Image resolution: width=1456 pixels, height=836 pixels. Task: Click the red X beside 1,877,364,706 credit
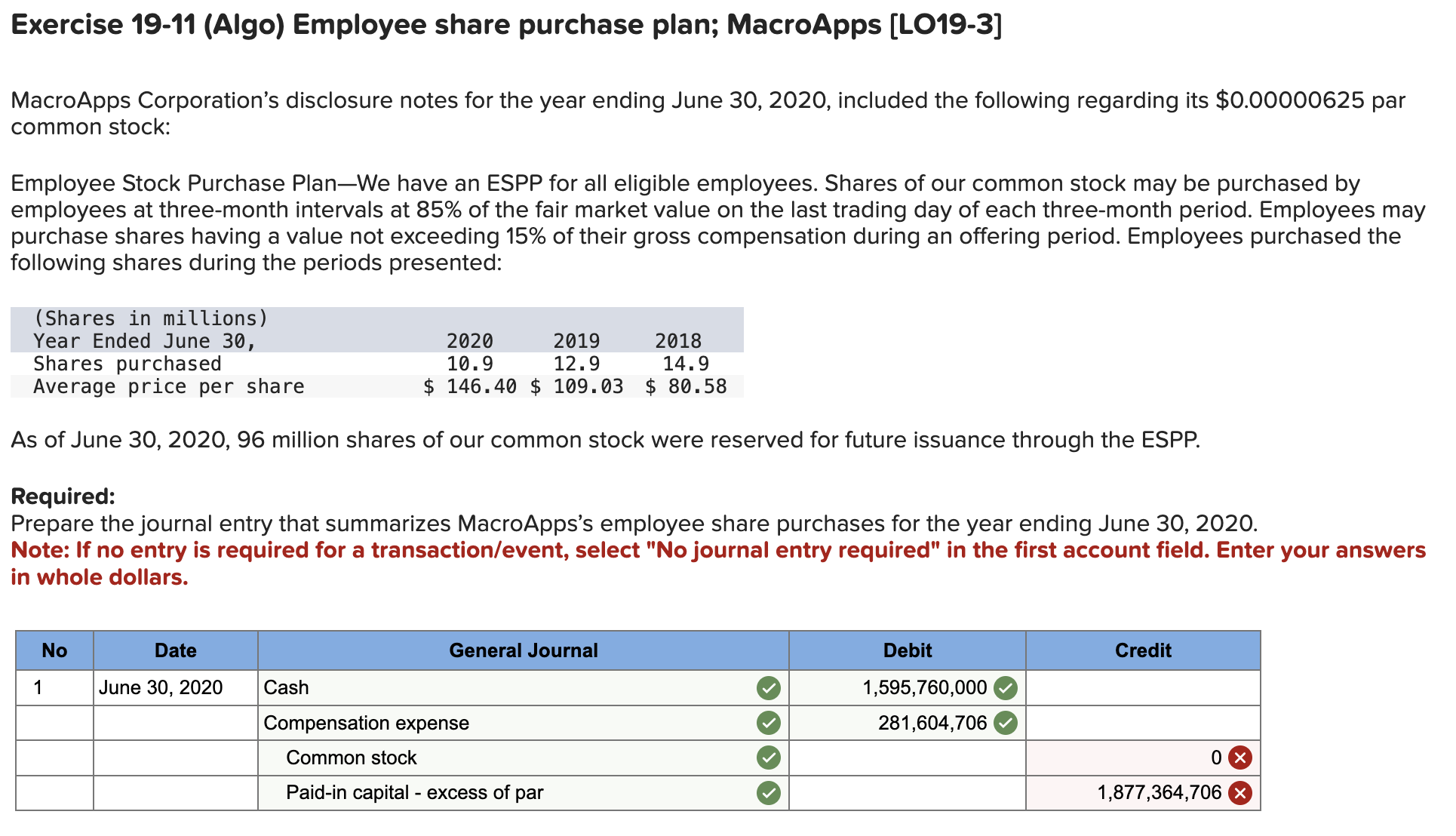coord(1239,793)
